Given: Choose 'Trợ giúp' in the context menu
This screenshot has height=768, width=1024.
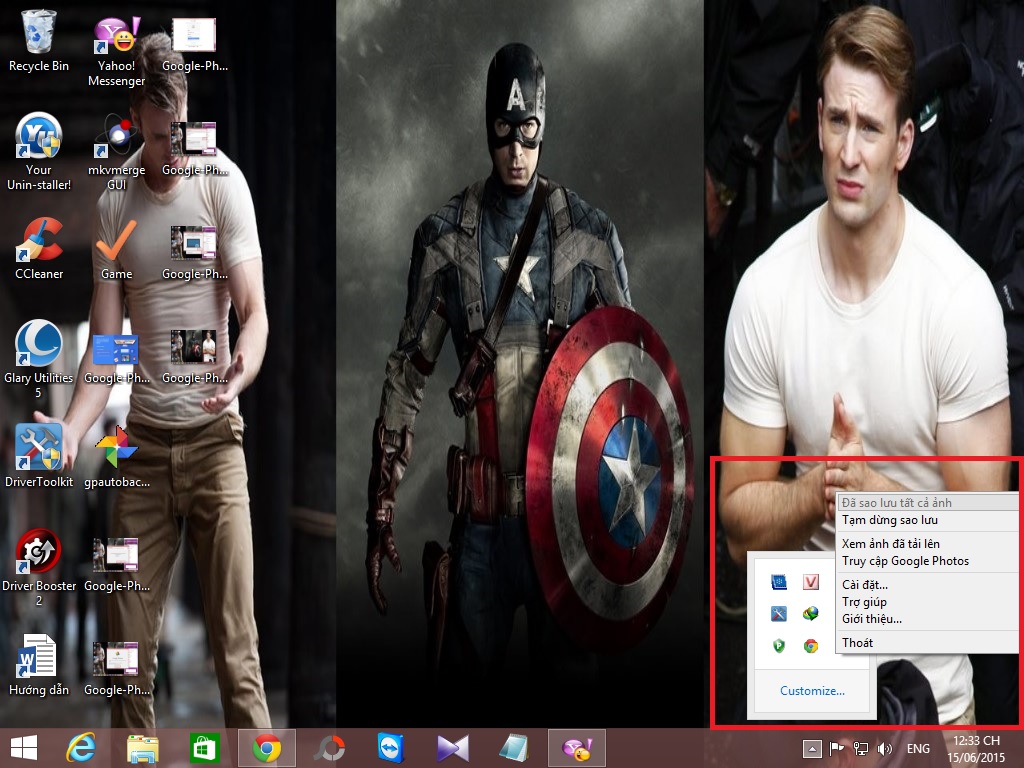Looking at the screenshot, I should (x=864, y=602).
